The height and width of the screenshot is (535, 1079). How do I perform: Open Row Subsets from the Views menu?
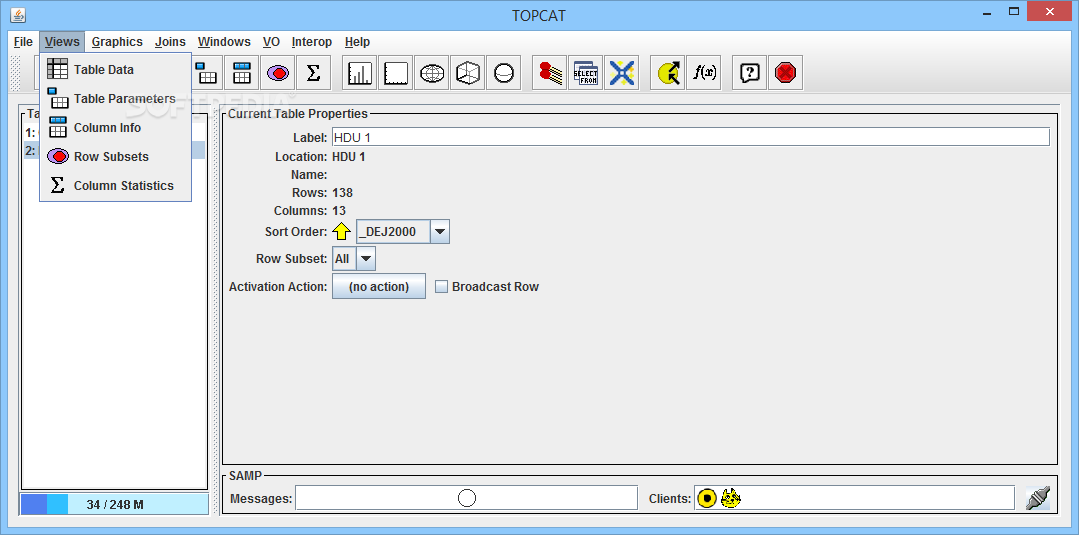pos(115,156)
